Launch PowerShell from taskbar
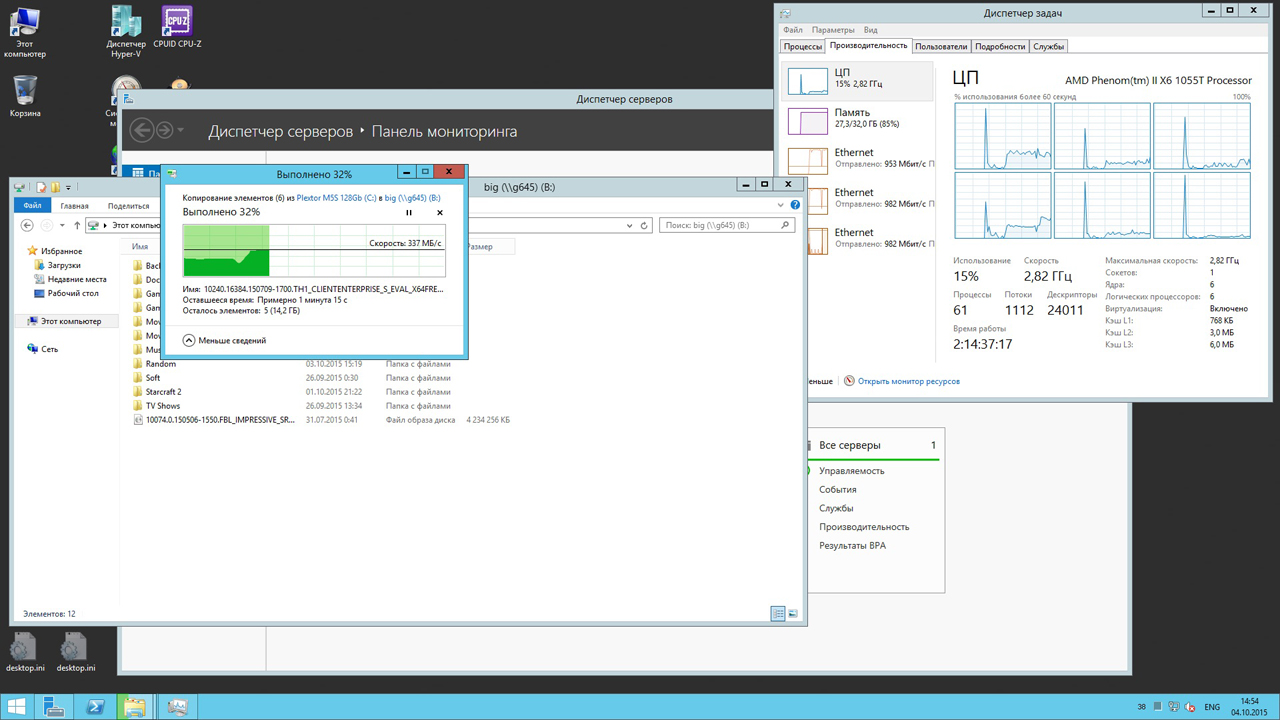This screenshot has width=1280, height=720. (x=95, y=707)
